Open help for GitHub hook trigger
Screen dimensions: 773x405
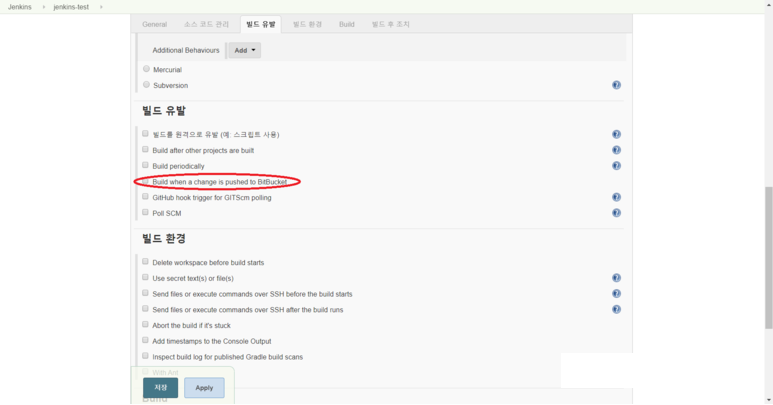[616, 198]
